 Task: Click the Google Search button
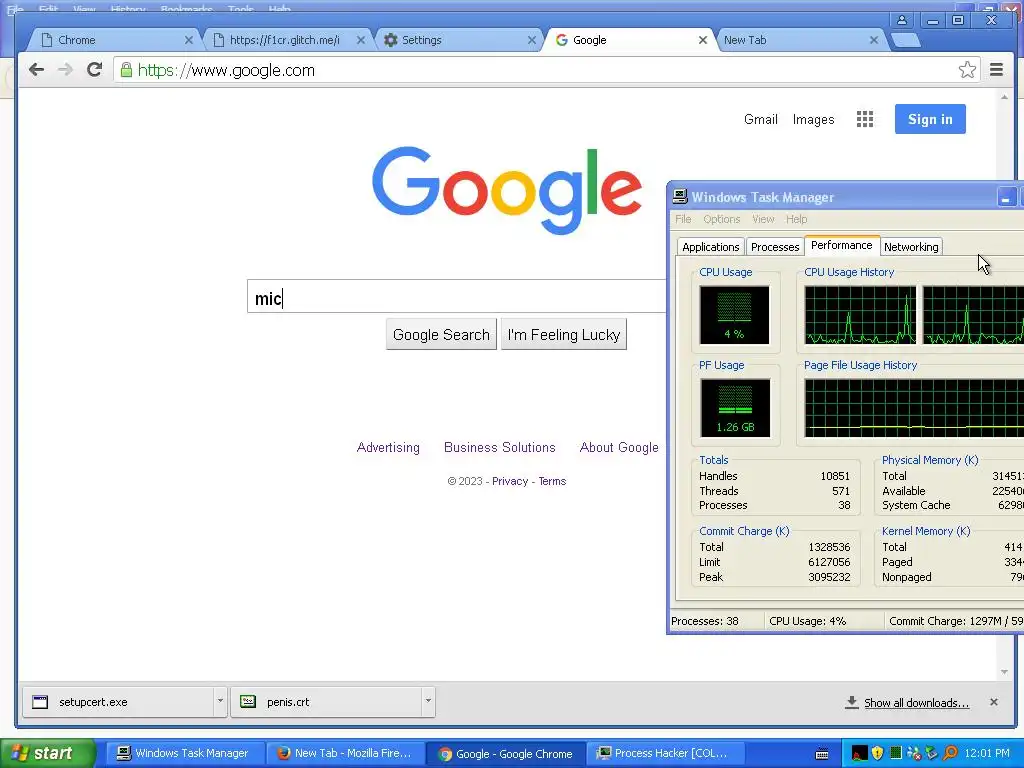441,334
